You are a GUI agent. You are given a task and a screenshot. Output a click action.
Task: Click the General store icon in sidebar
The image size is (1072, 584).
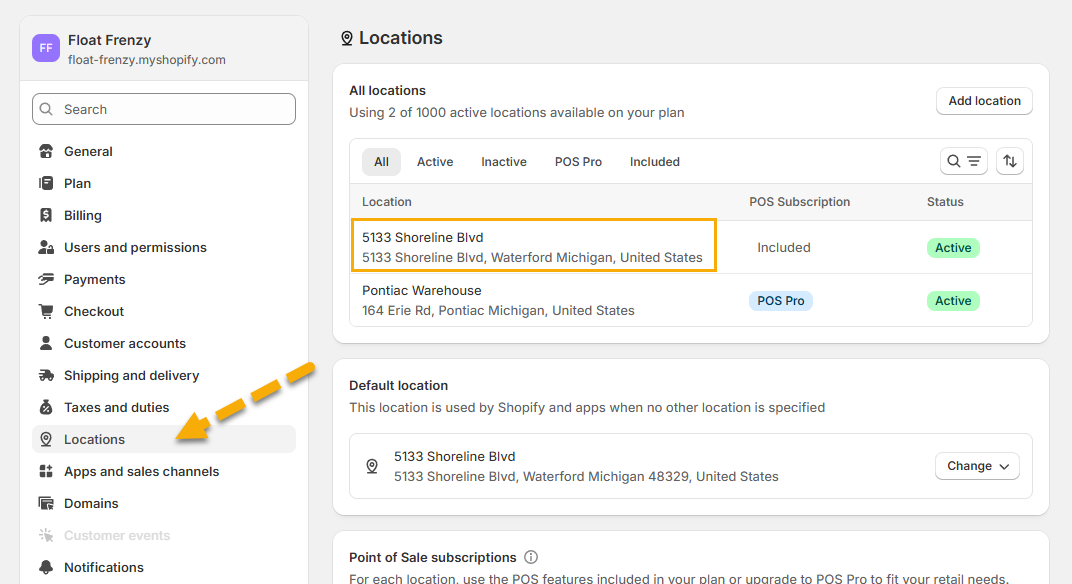[x=45, y=152]
